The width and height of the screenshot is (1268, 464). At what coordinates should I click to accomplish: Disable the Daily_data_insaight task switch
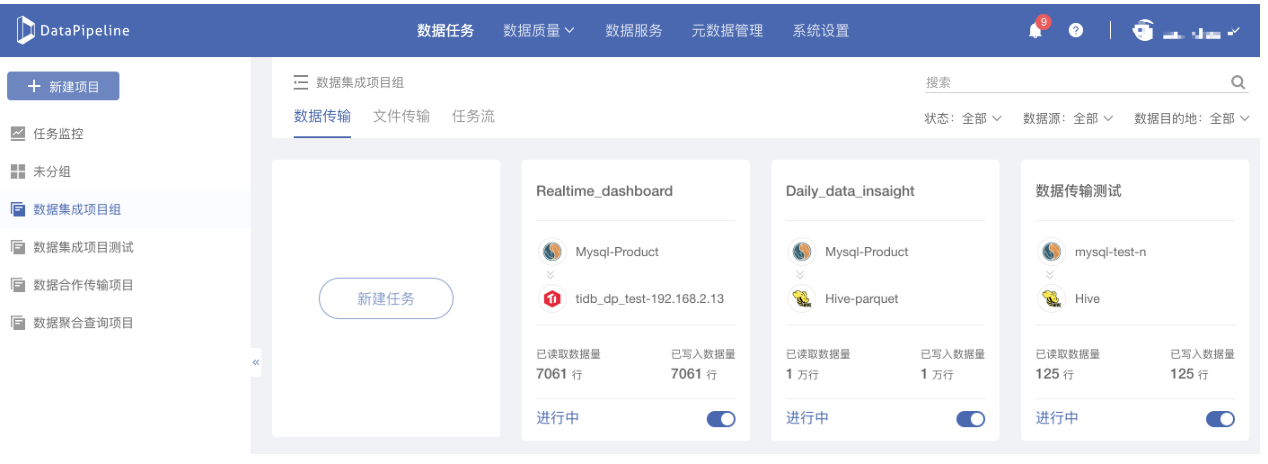(970, 419)
